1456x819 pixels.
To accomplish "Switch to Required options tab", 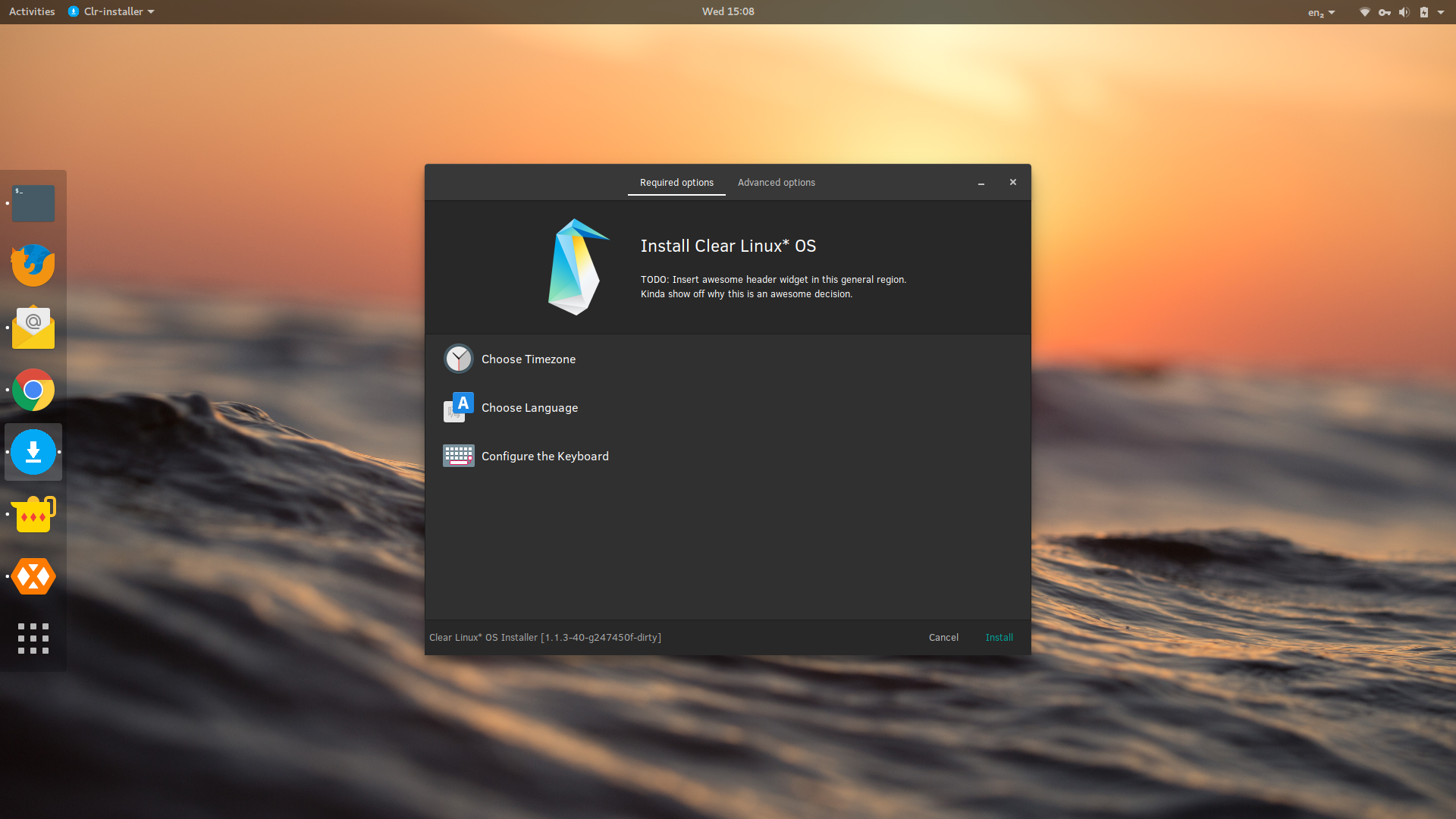I will 676,183.
